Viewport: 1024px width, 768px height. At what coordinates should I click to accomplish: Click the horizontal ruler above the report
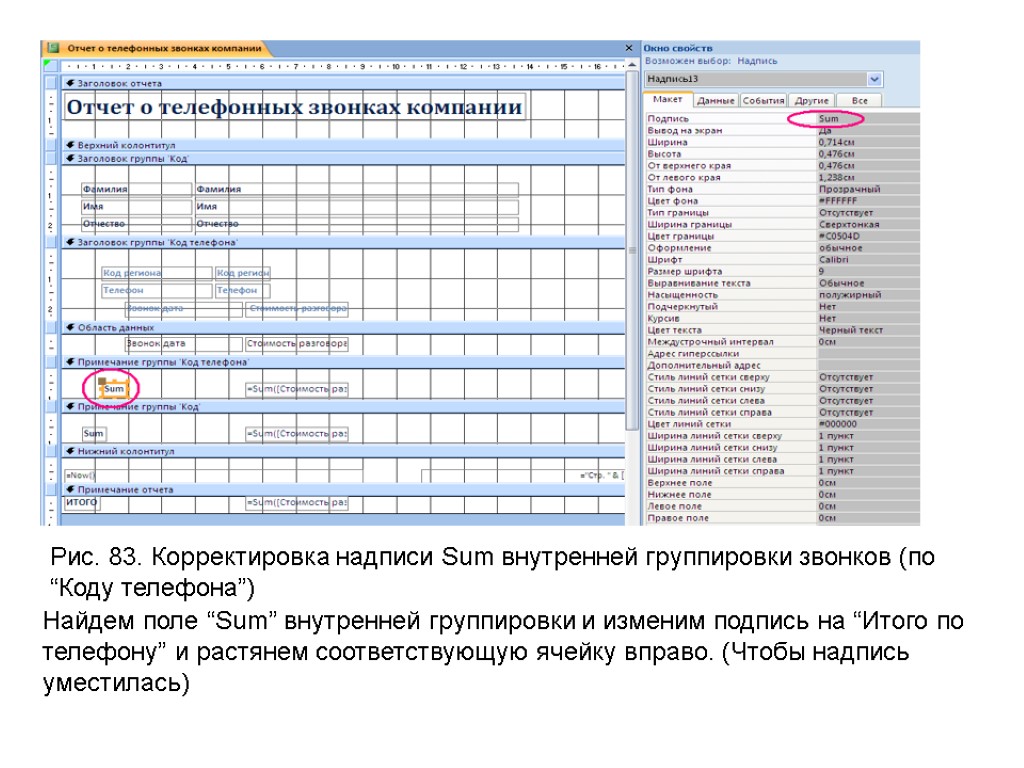click(343, 66)
